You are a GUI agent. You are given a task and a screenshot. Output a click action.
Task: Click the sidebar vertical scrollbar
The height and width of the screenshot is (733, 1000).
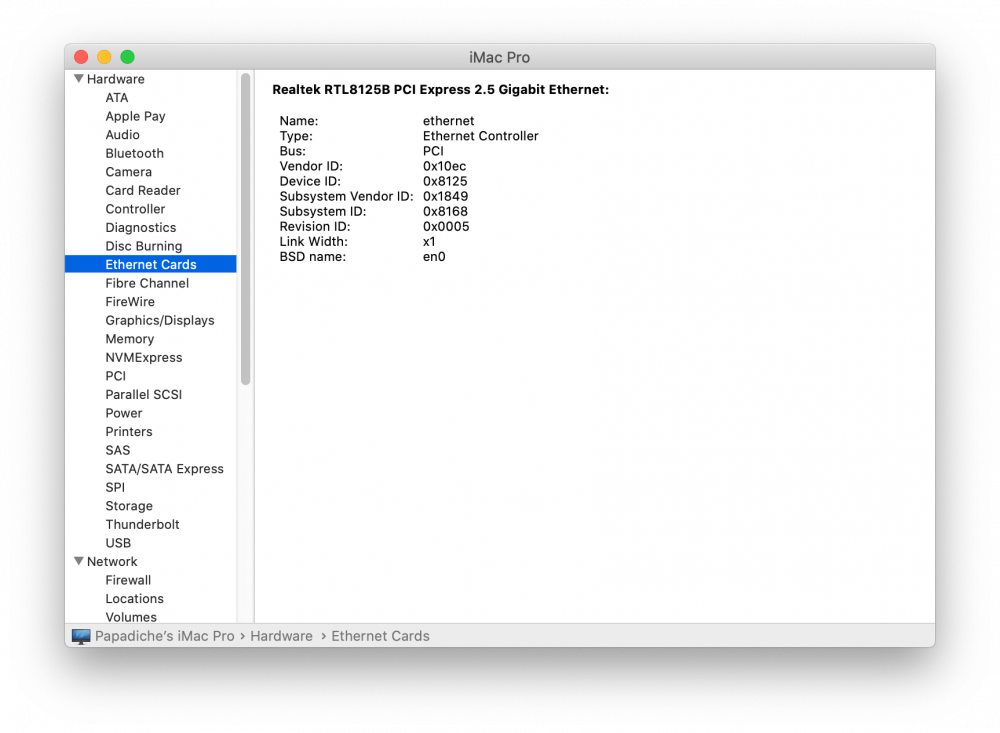coord(246,230)
